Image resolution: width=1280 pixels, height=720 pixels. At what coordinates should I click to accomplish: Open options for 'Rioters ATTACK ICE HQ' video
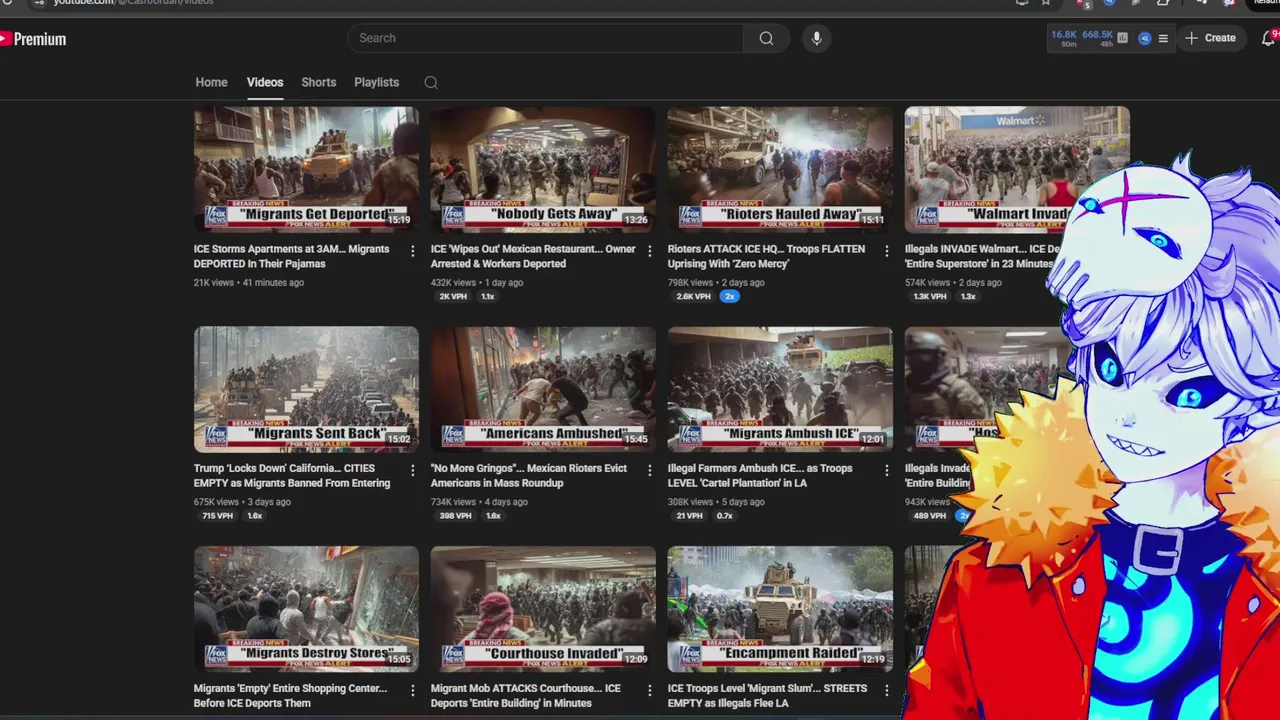pos(886,251)
